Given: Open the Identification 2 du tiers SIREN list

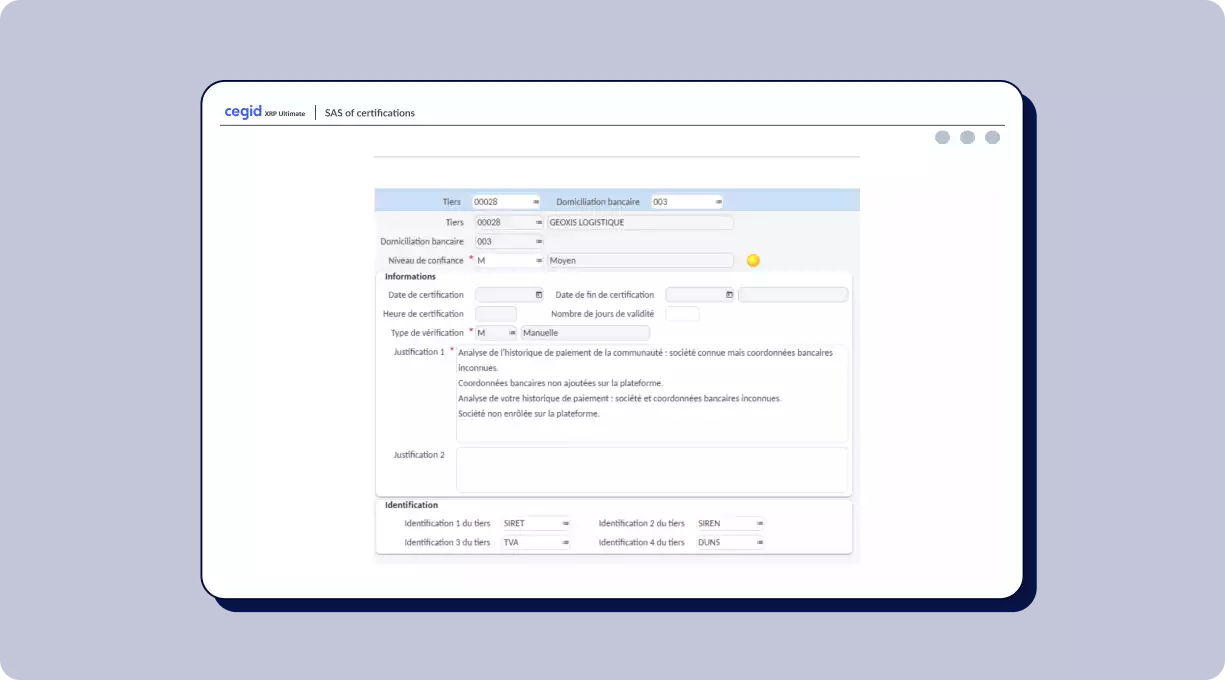Looking at the screenshot, I should 760,523.
